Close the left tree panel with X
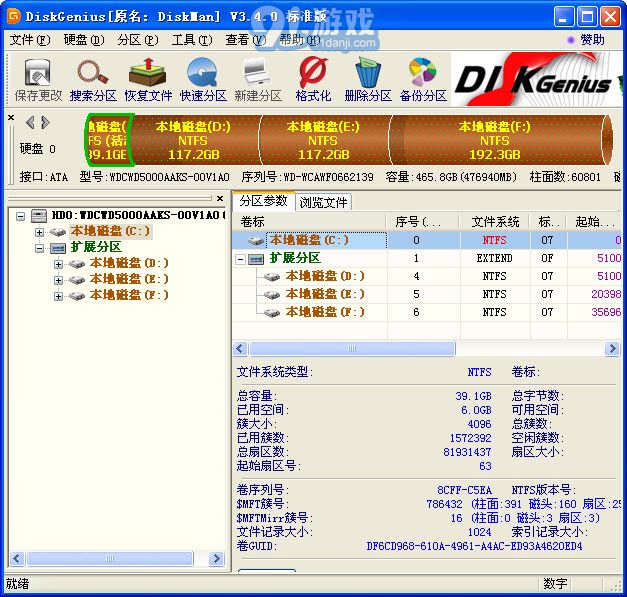This screenshot has width=627, height=597. point(220,198)
